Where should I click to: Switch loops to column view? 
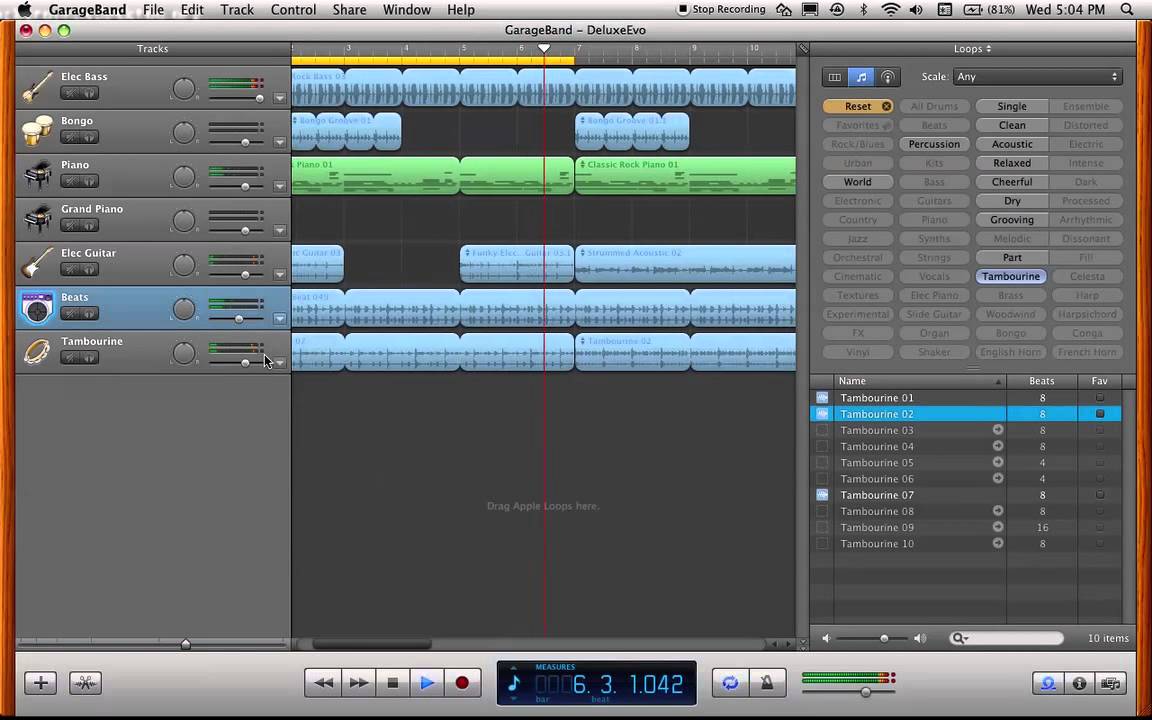[835, 76]
